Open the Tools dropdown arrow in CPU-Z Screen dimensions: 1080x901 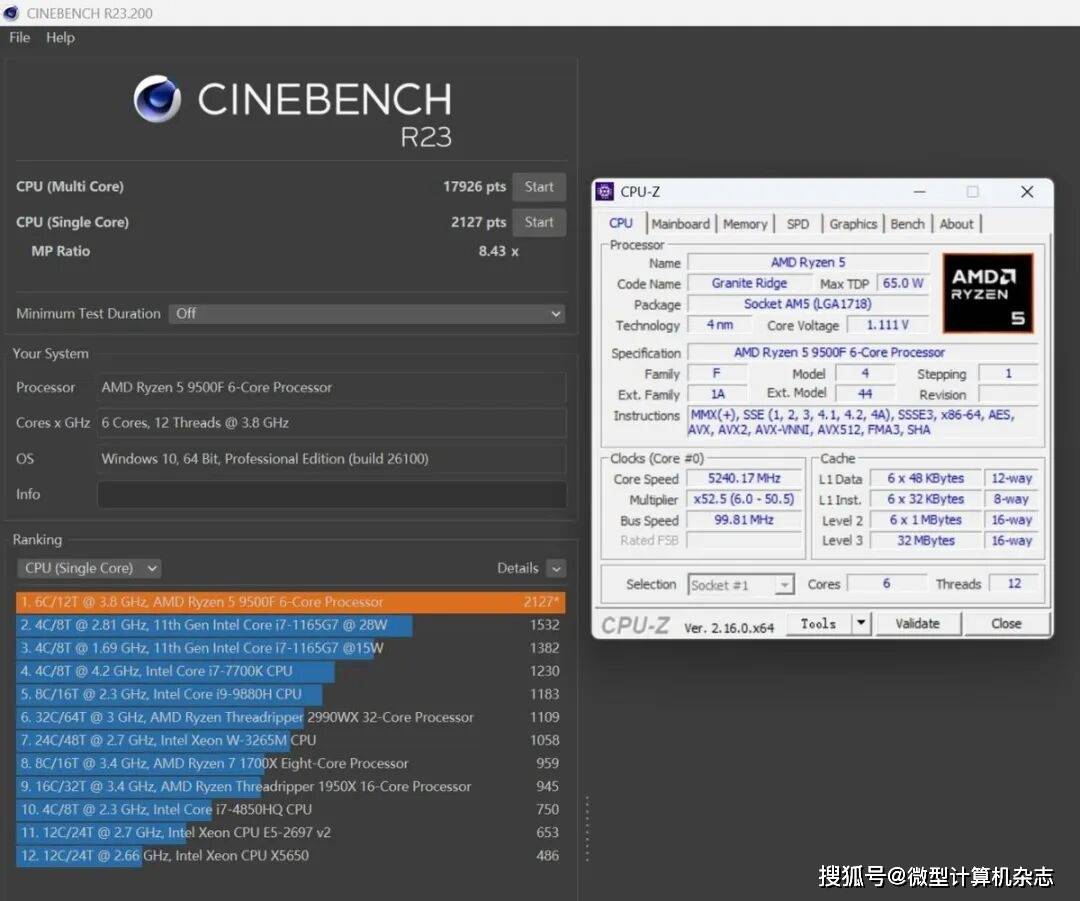[x=860, y=623]
